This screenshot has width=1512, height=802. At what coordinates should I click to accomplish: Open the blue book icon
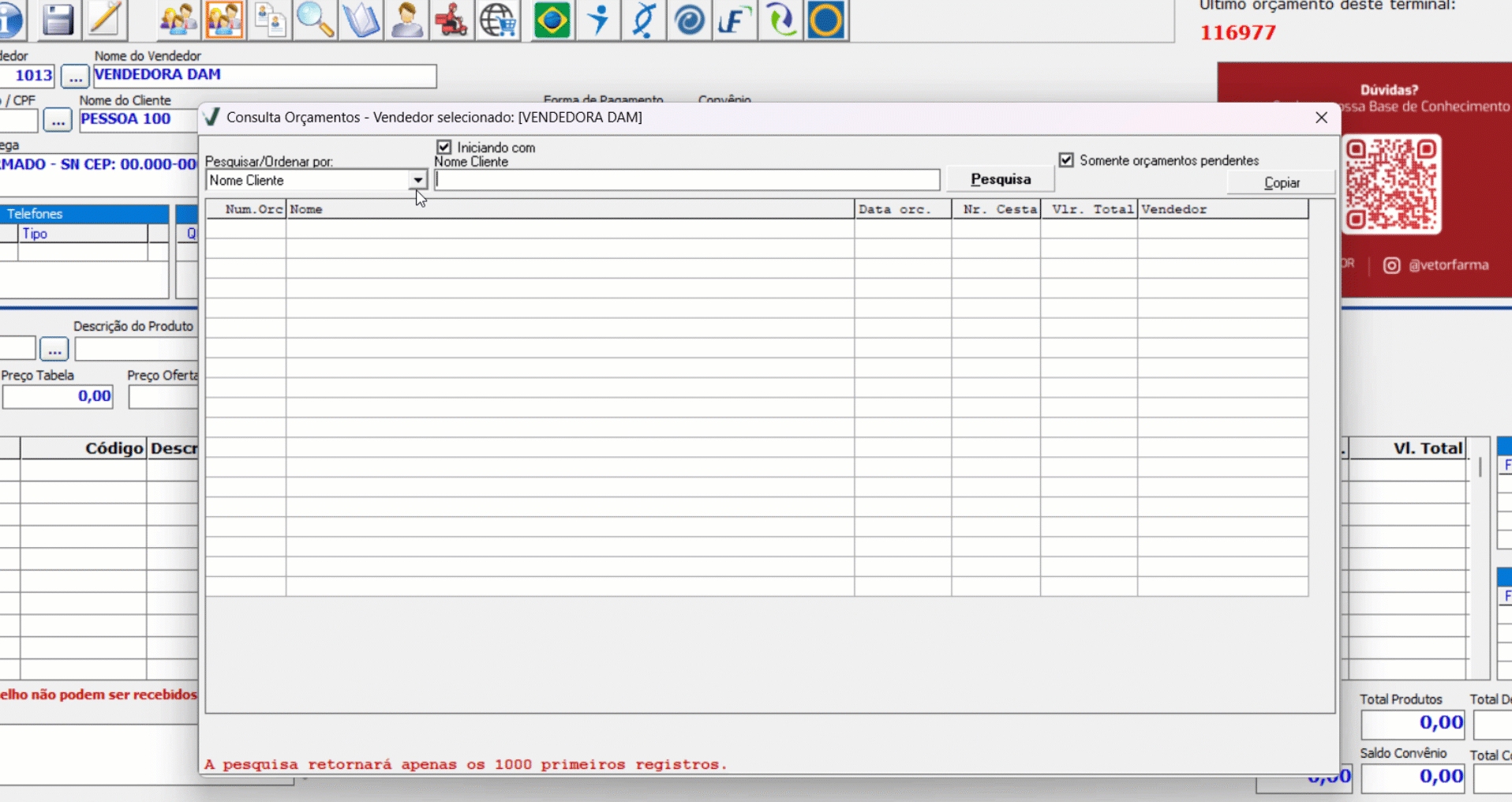361,20
